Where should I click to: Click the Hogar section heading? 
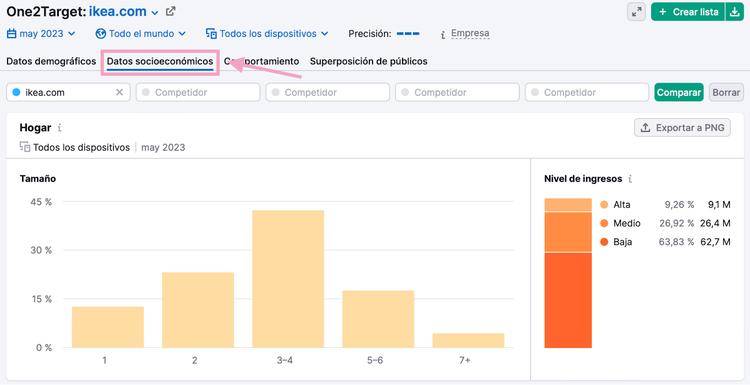coord(35,128)
